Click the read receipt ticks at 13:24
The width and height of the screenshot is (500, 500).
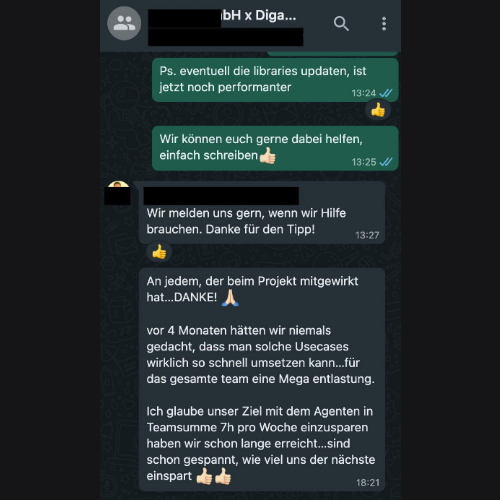point(386,93)
